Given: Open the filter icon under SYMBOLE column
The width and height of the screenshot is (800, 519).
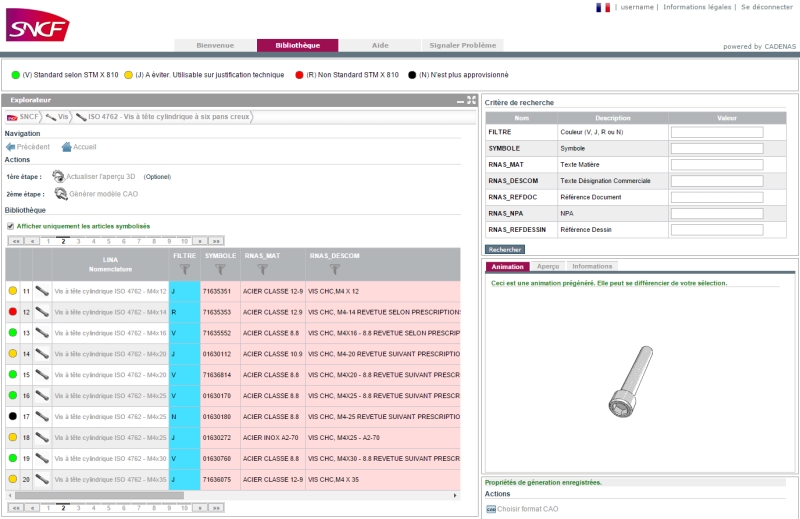Looking at the screenshot, I should pyautogui.click(x=218, y=269).
